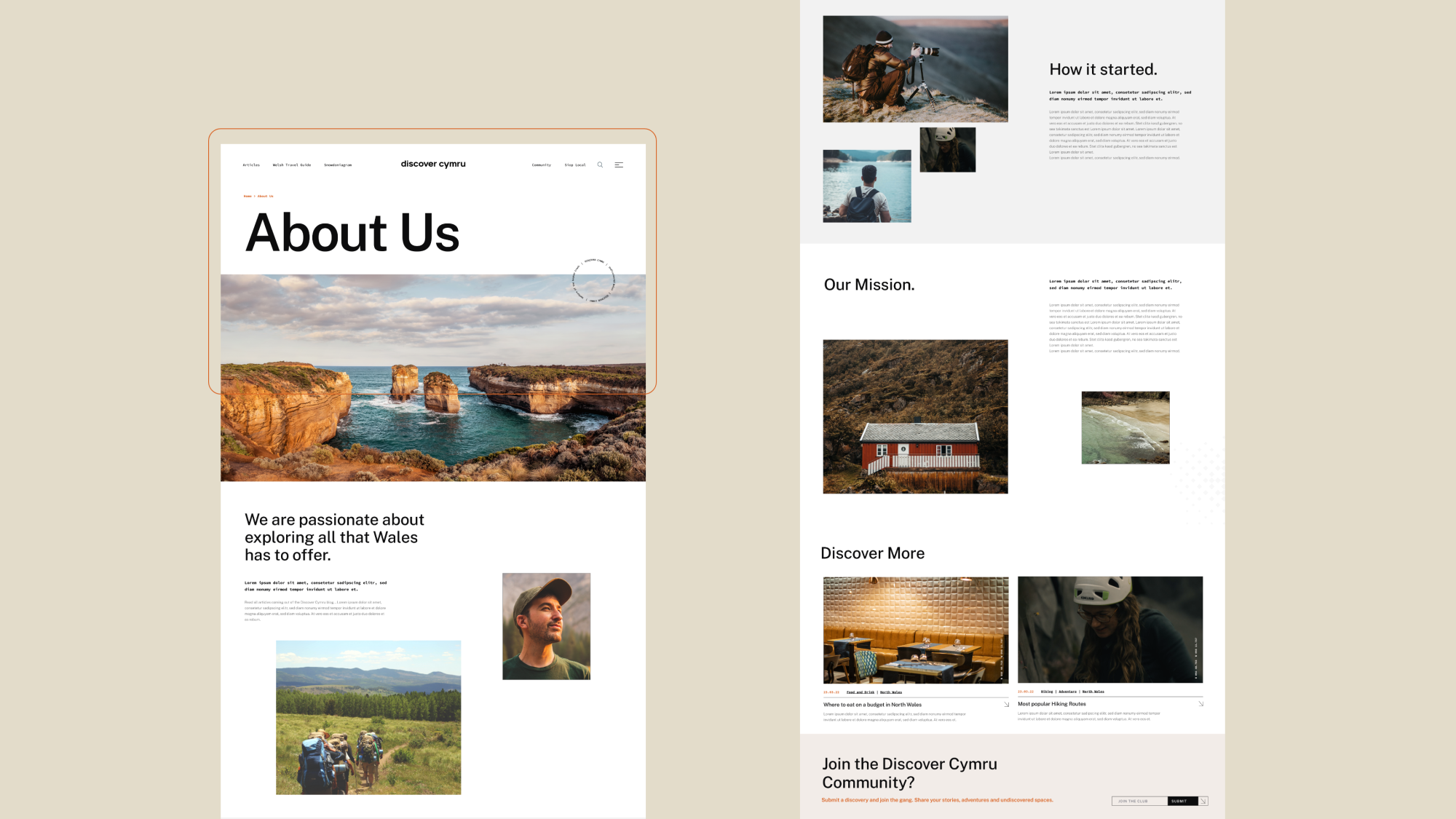Click the search magnifier icon in header

click(x=600, y=165)
